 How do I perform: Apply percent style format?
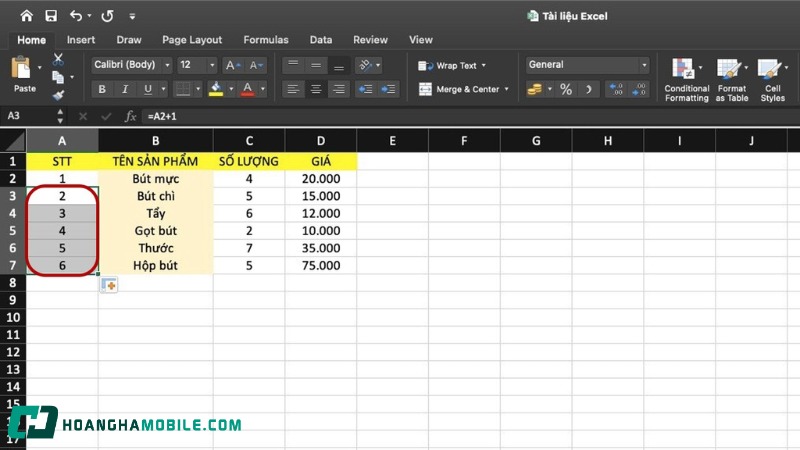tap(566, 89)
